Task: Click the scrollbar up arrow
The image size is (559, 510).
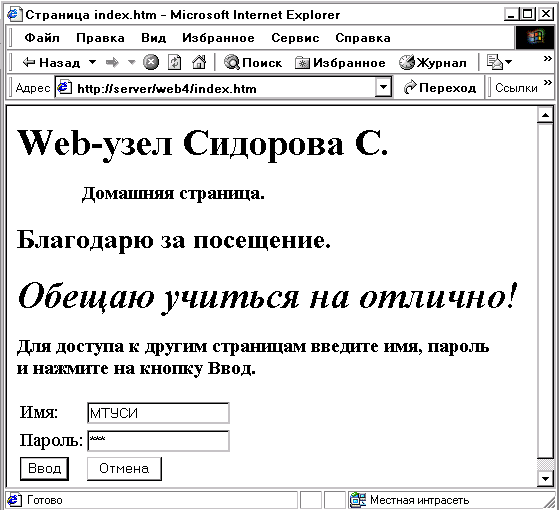Action: [x=545, y=115]
